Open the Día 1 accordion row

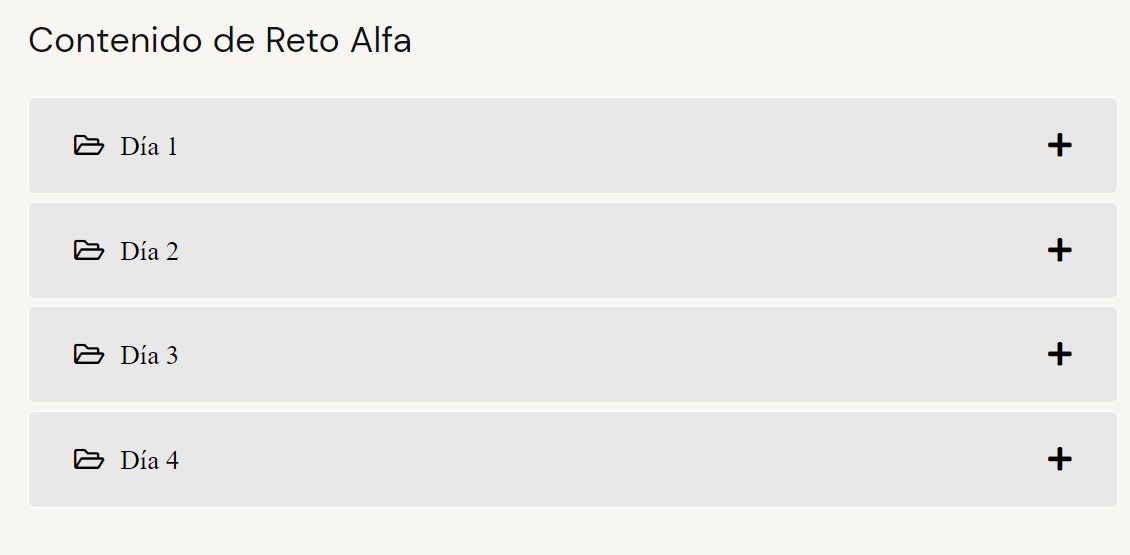572,146
